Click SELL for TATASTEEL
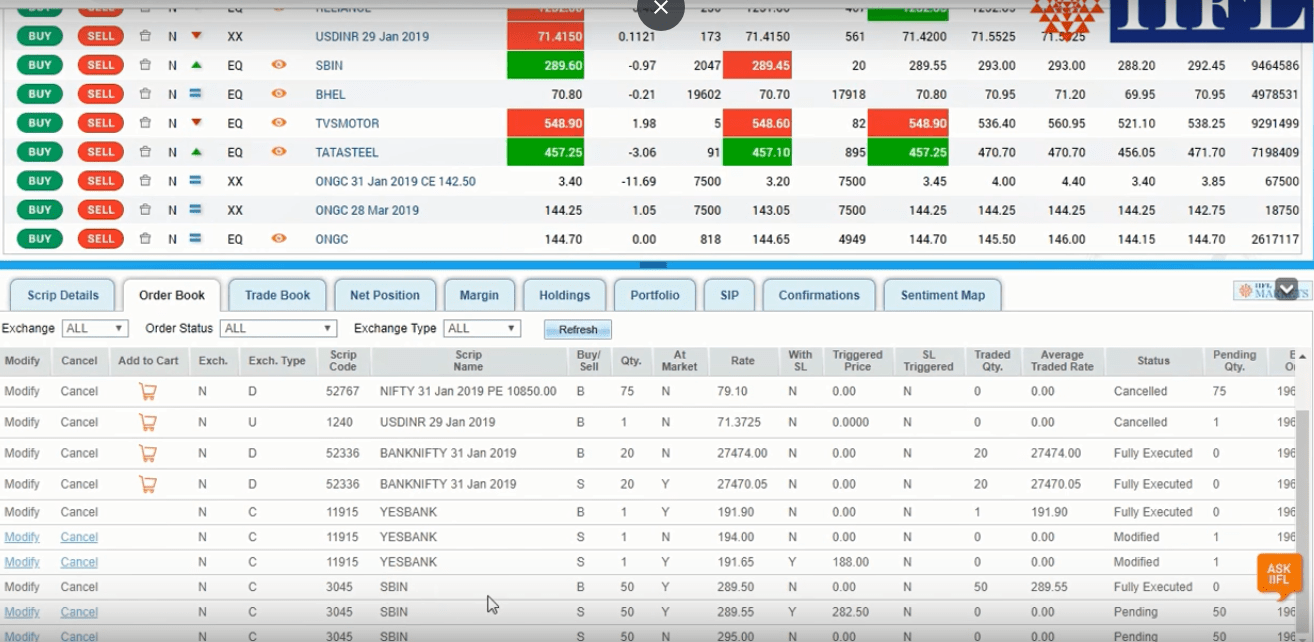The height and width of the screenshot is (642, 1314). [x=100, y=152]
